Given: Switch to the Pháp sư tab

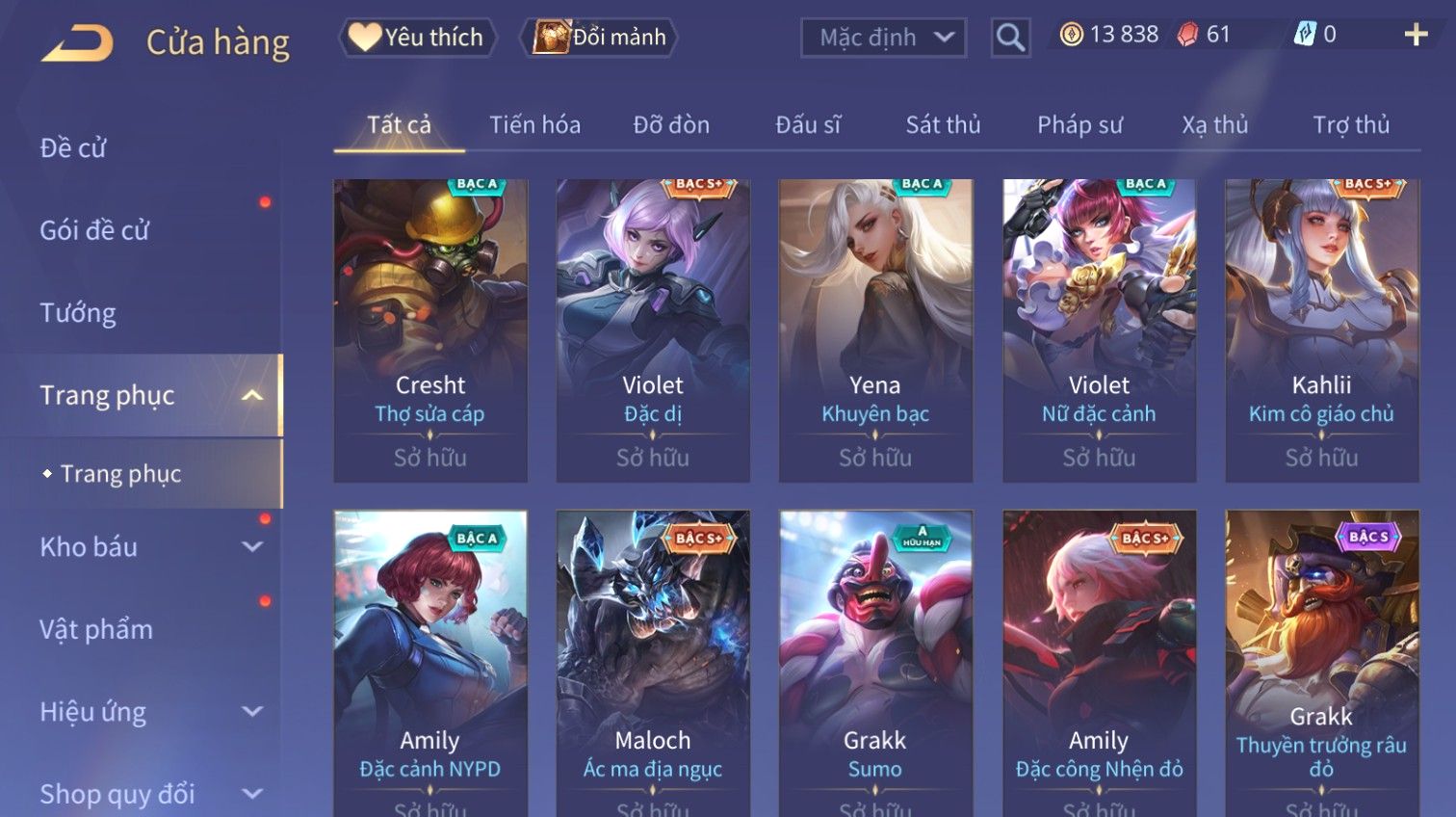Looking at the screenshot, I should tap(1079, 124).
